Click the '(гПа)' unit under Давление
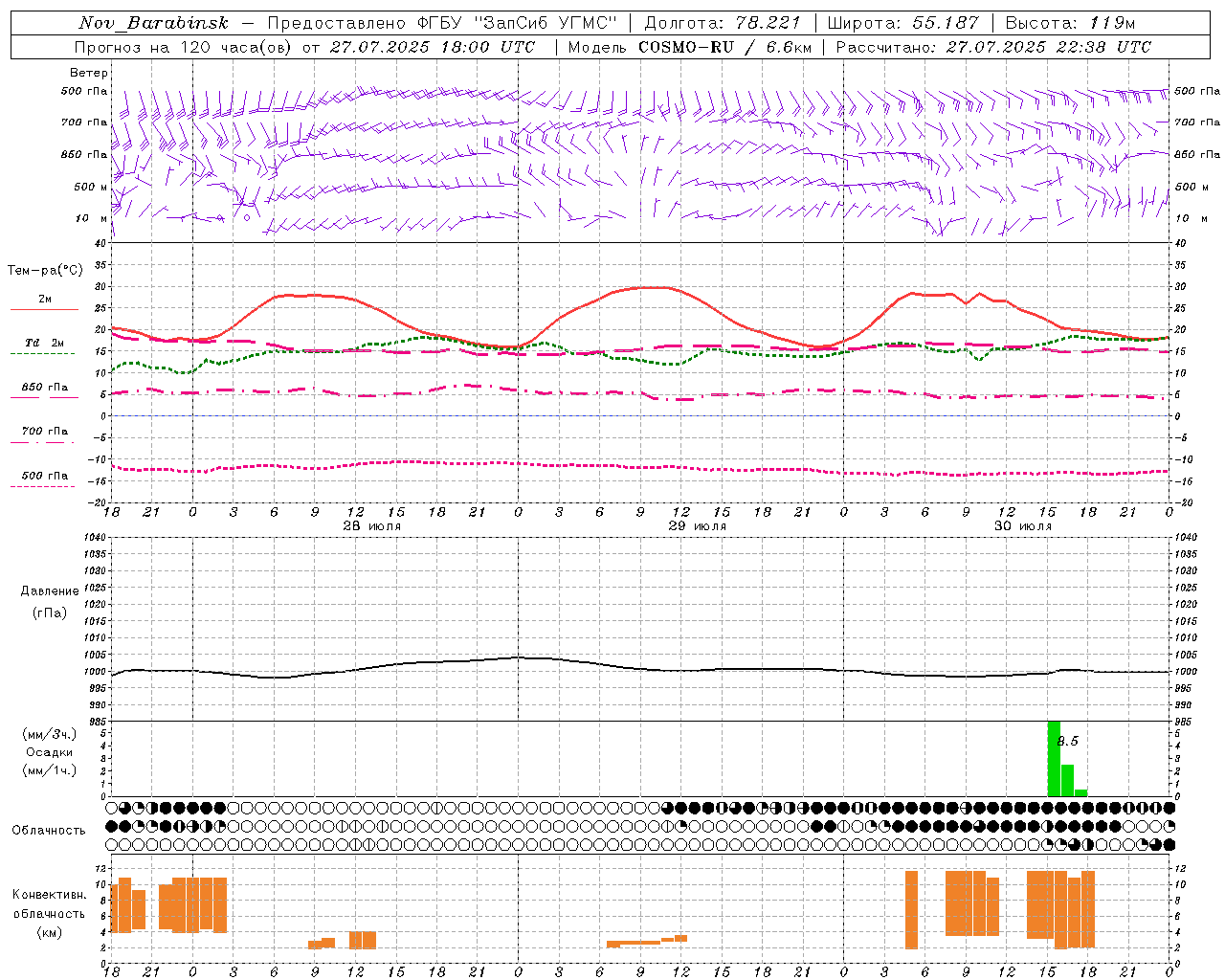This screenshot has height=980, width=1225. point(50,612)
